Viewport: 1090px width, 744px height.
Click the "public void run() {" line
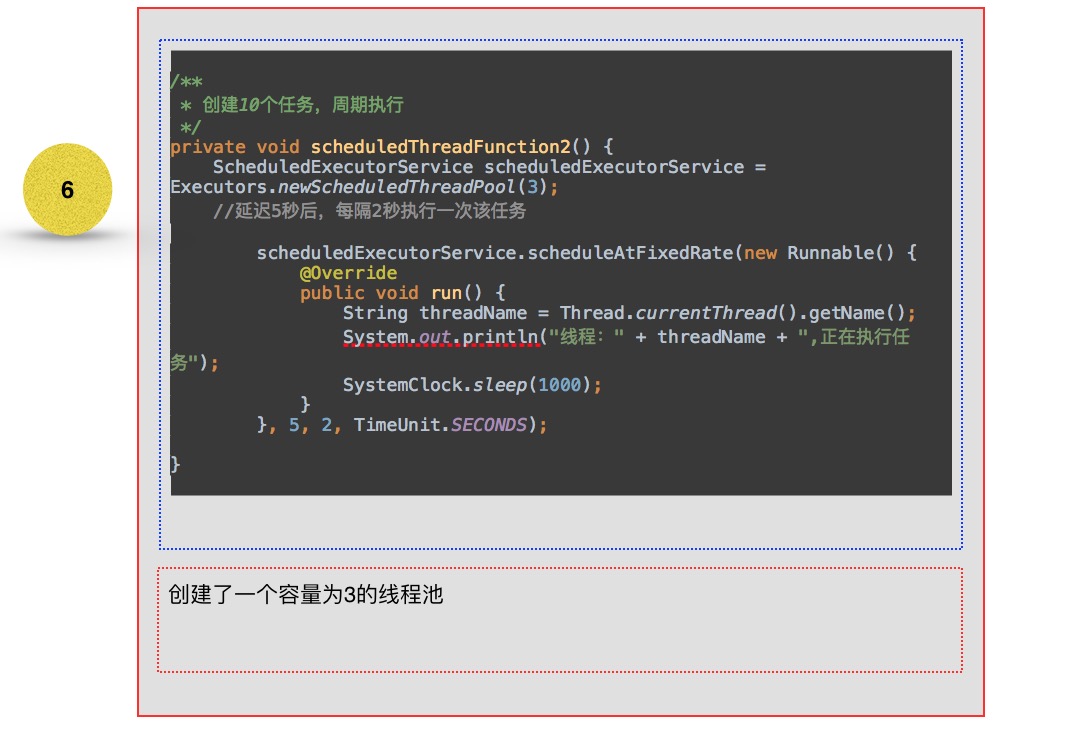[x=402, y=293]
